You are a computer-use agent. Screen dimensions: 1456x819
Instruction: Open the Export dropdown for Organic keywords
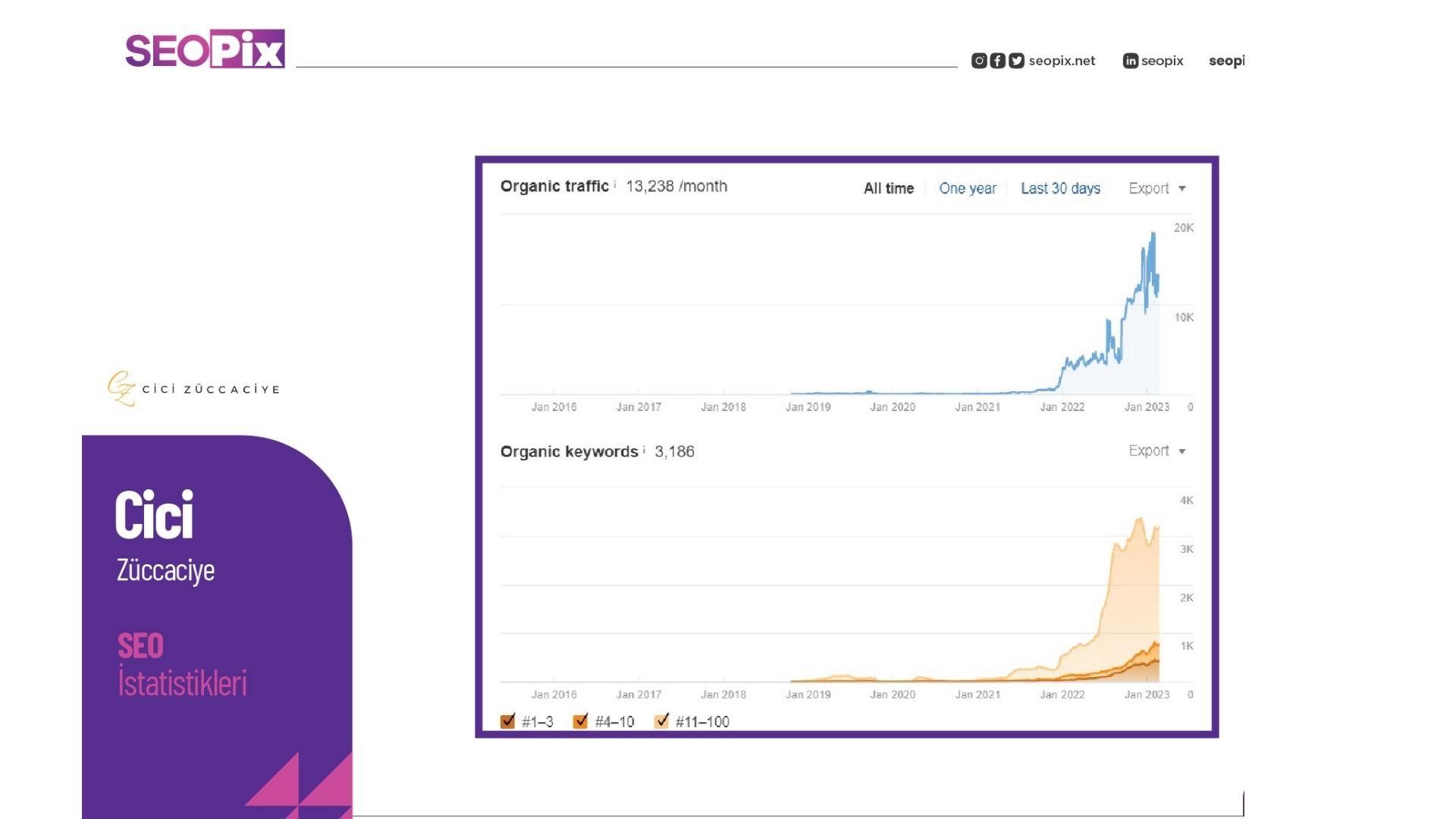click(x=1157, y=450)
